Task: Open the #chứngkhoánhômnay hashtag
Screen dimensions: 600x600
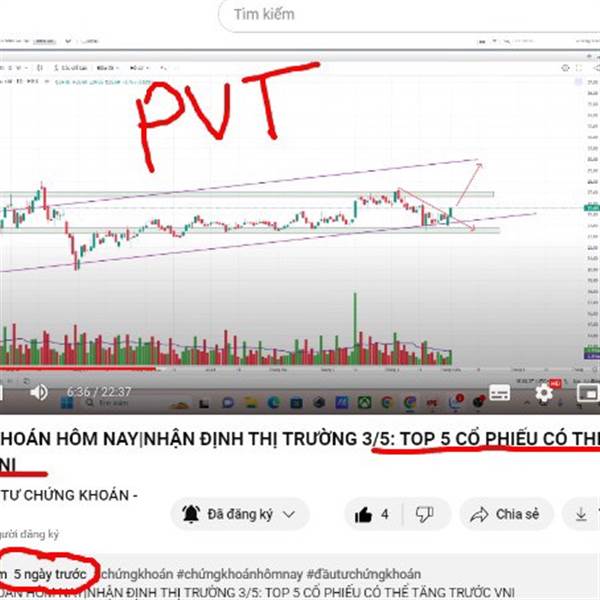Action: coord(239,574)
